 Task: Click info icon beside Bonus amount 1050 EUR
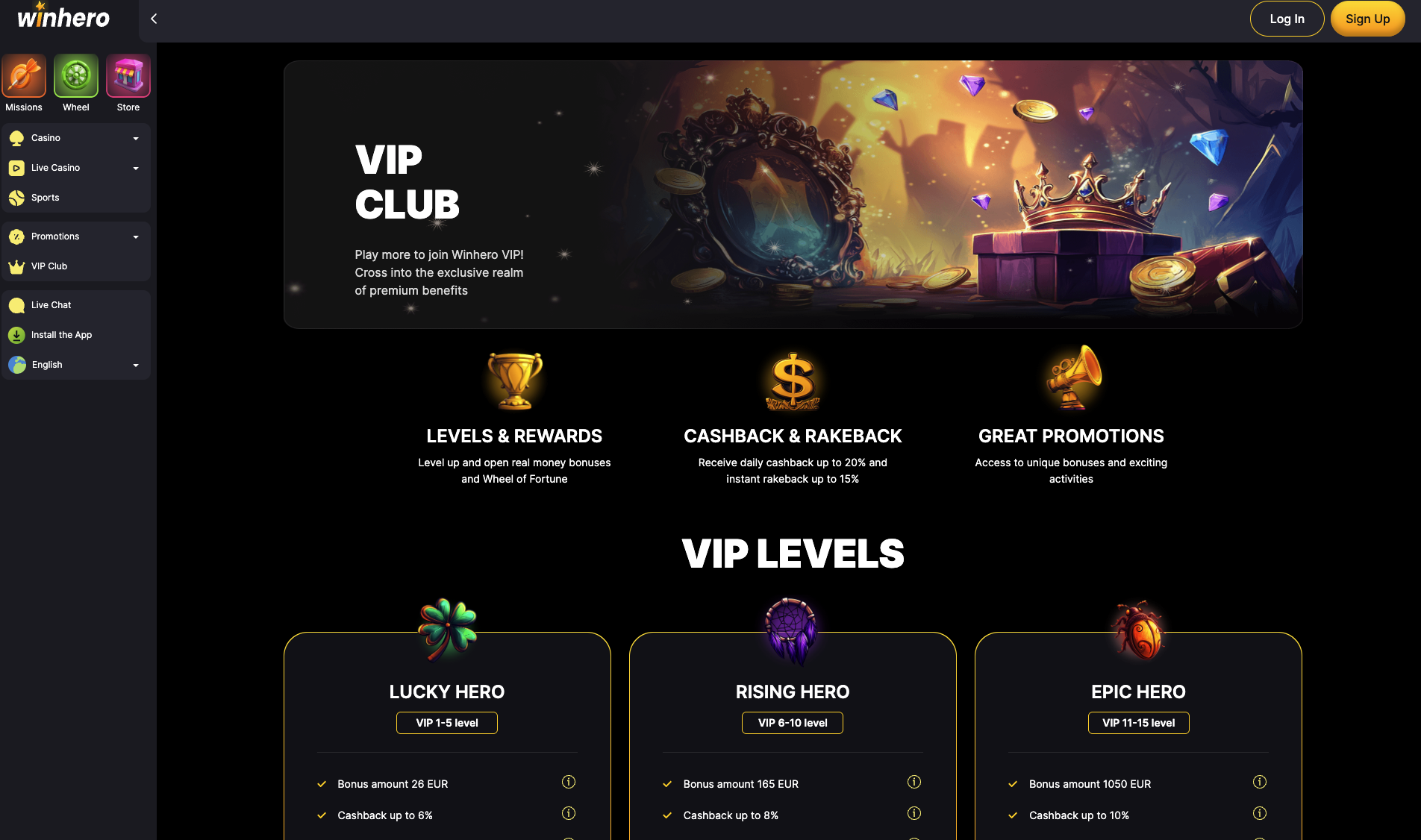[1260, 782]
